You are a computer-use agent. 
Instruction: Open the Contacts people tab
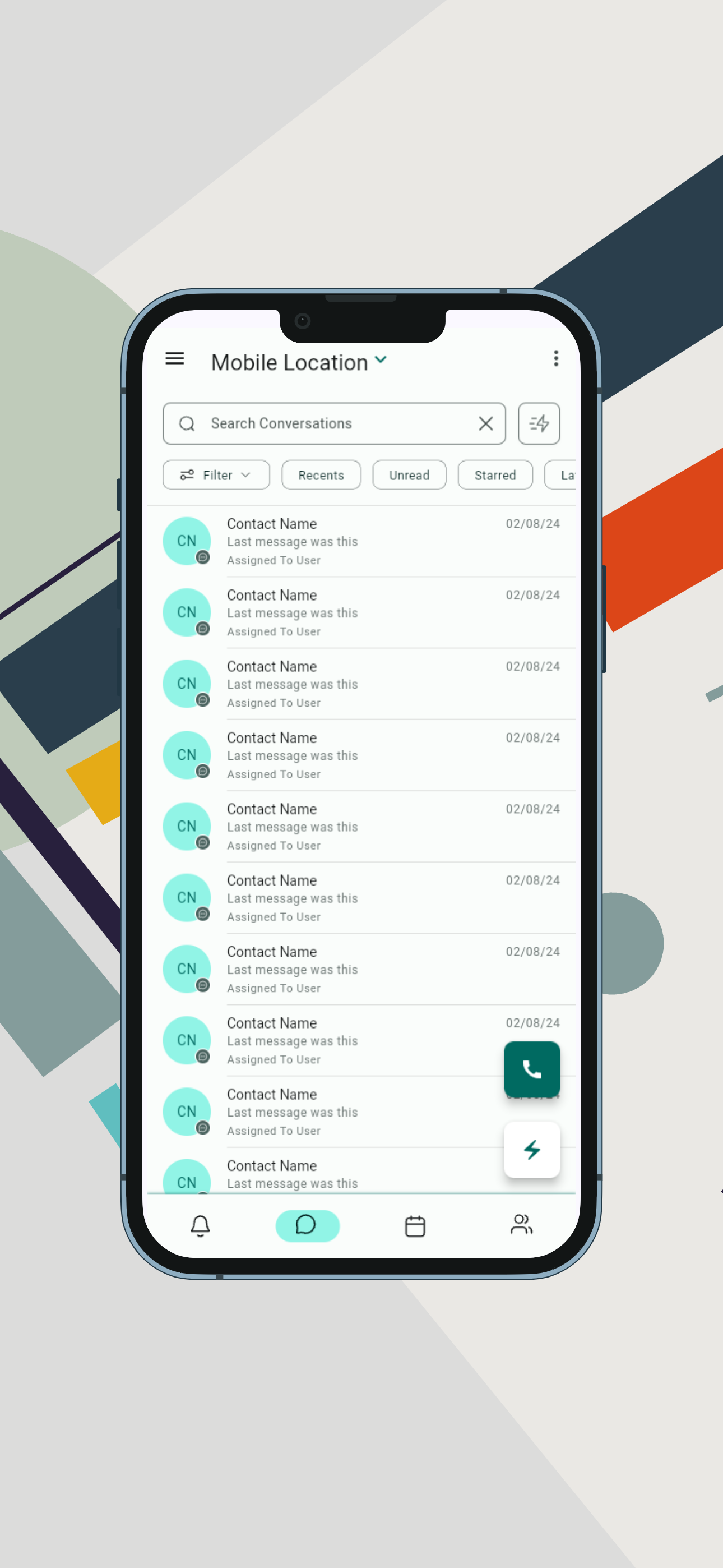pos(522,1224)
